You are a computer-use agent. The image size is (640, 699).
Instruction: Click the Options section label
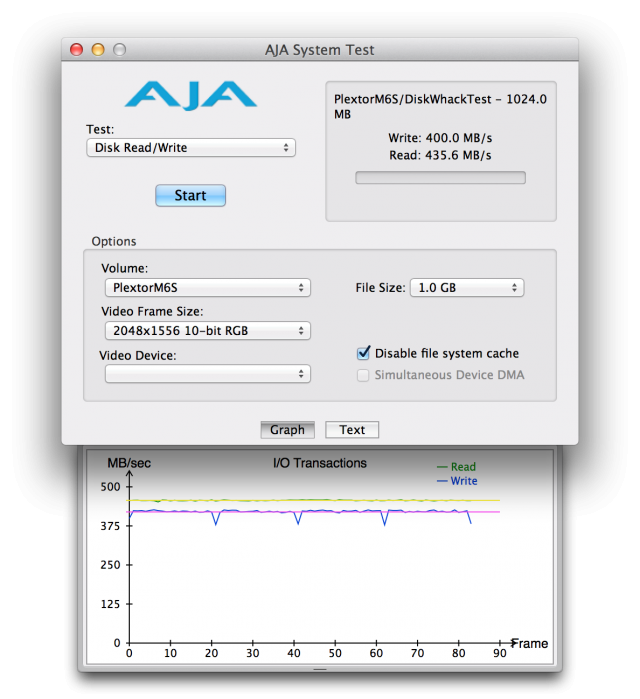[114, 241]
